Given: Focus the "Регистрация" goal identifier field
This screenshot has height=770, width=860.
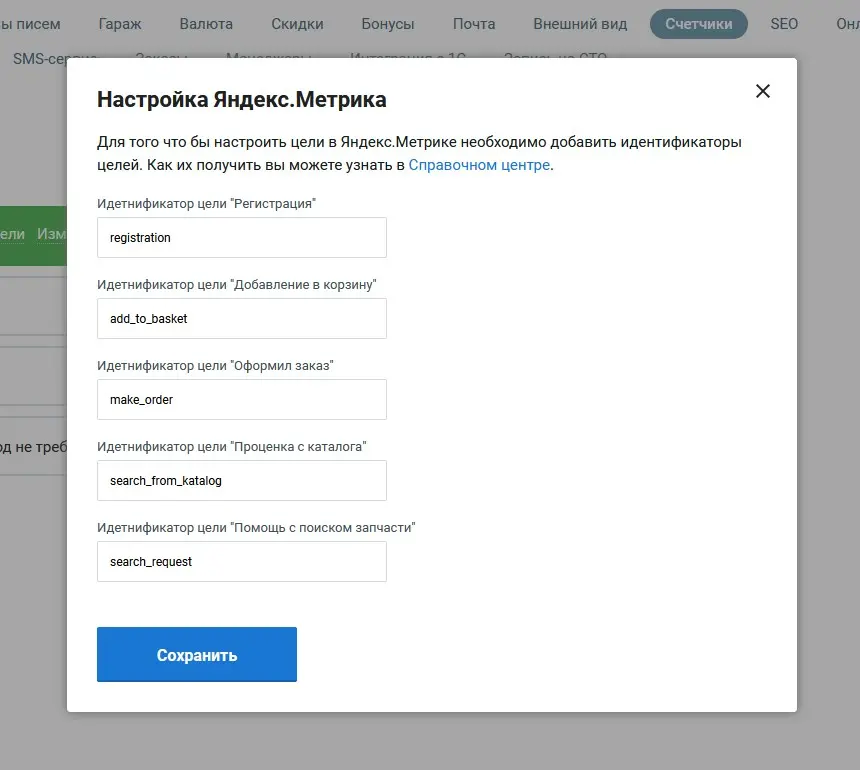Looking at the screenshot, I should point(242,238).
